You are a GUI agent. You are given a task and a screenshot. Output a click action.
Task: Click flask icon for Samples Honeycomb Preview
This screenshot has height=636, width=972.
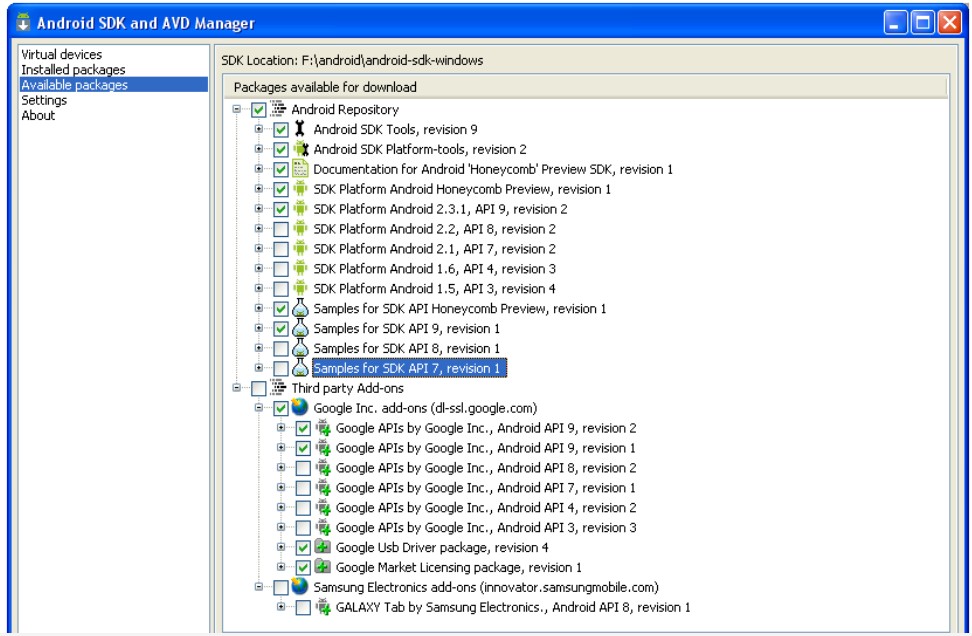point(300,308)
